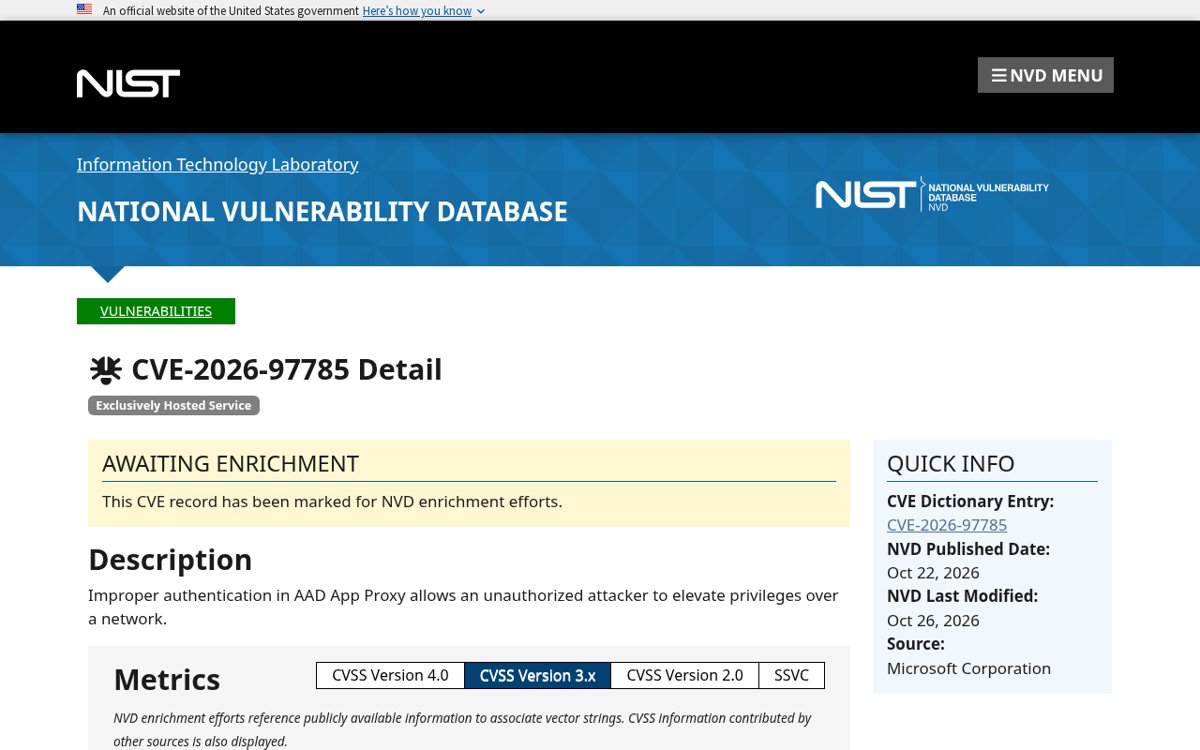Image resolution: width=1200 pixels, height=750 pixels.
Task: Open the CVE-2026-97785 dictionary entry link
Action: (946, 525)
